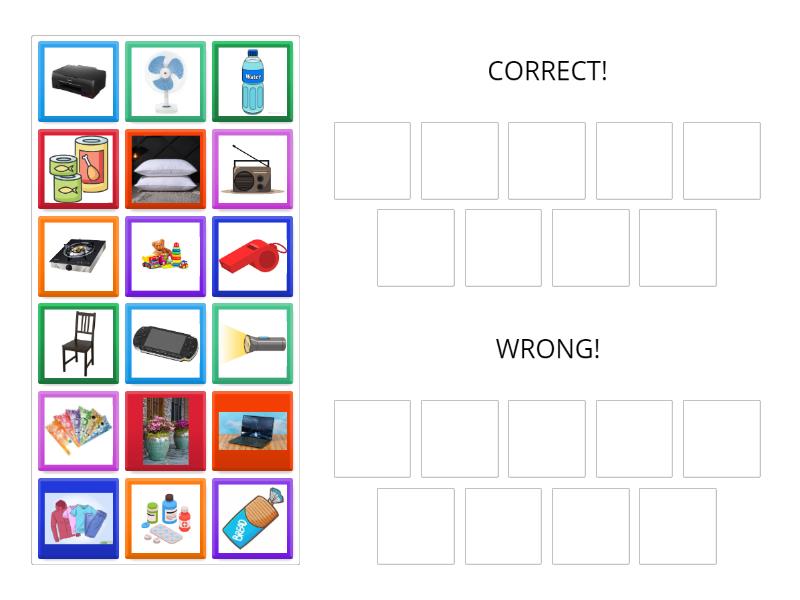
Task: Click the radio picture tile
Action: click(x=253, y=168)
